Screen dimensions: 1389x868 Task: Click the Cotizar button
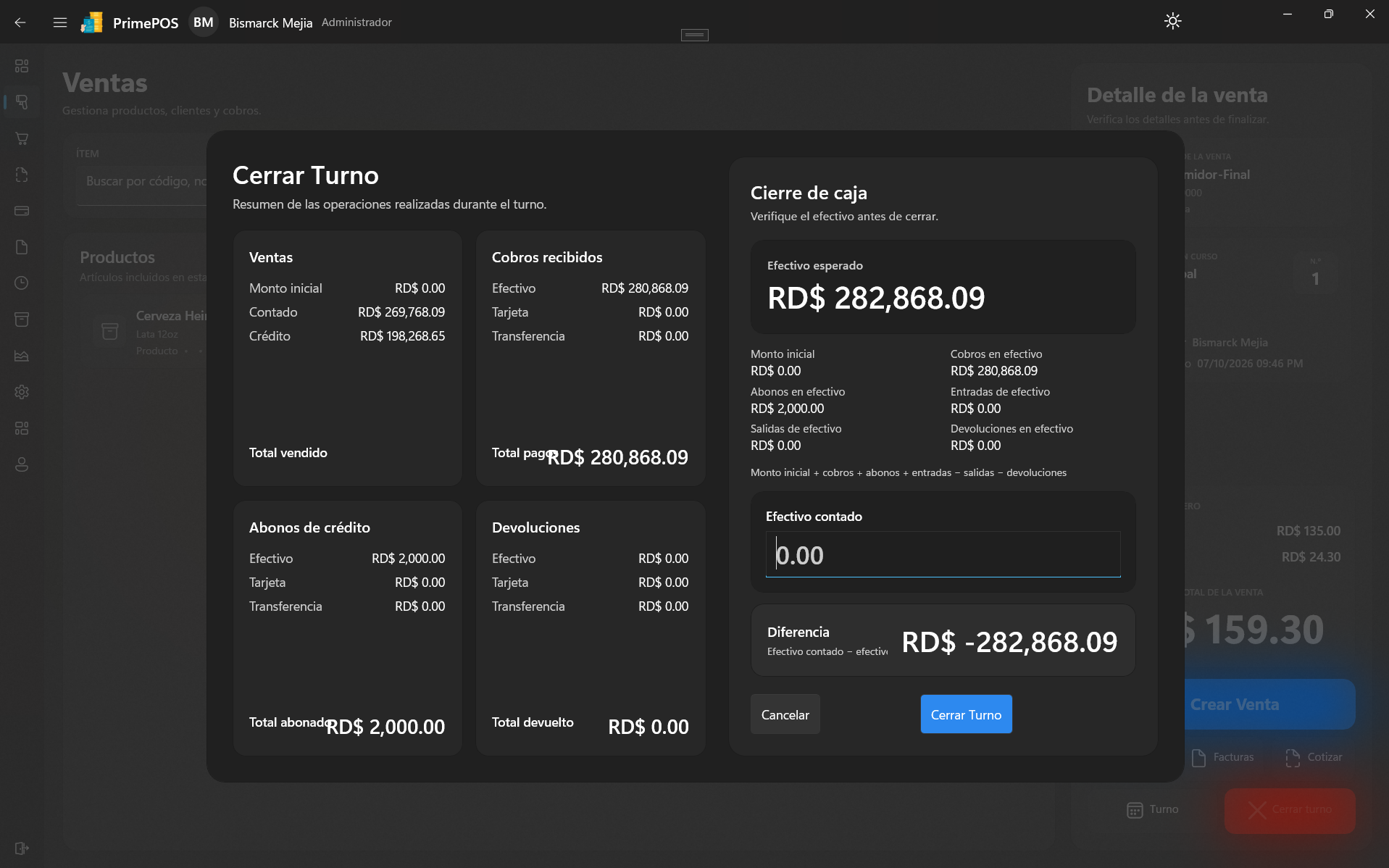[x=1314, y=757]
